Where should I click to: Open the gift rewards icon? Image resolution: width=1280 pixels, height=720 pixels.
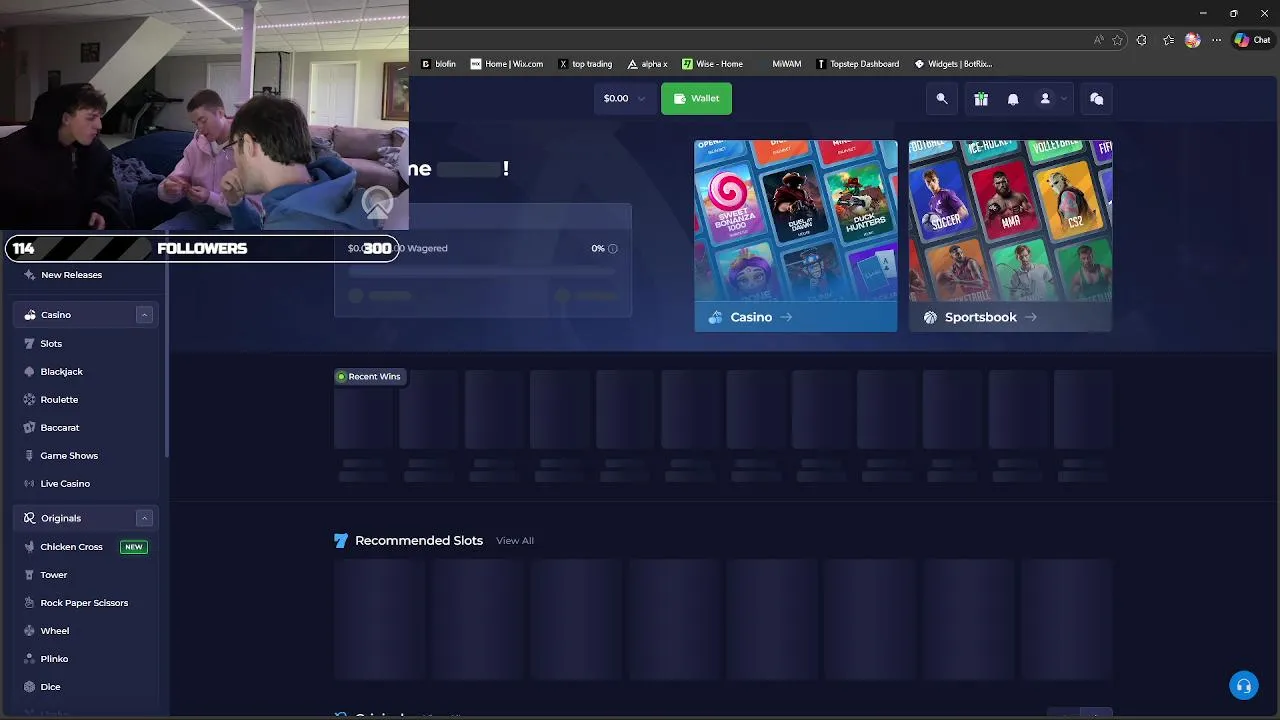(981, 99)
